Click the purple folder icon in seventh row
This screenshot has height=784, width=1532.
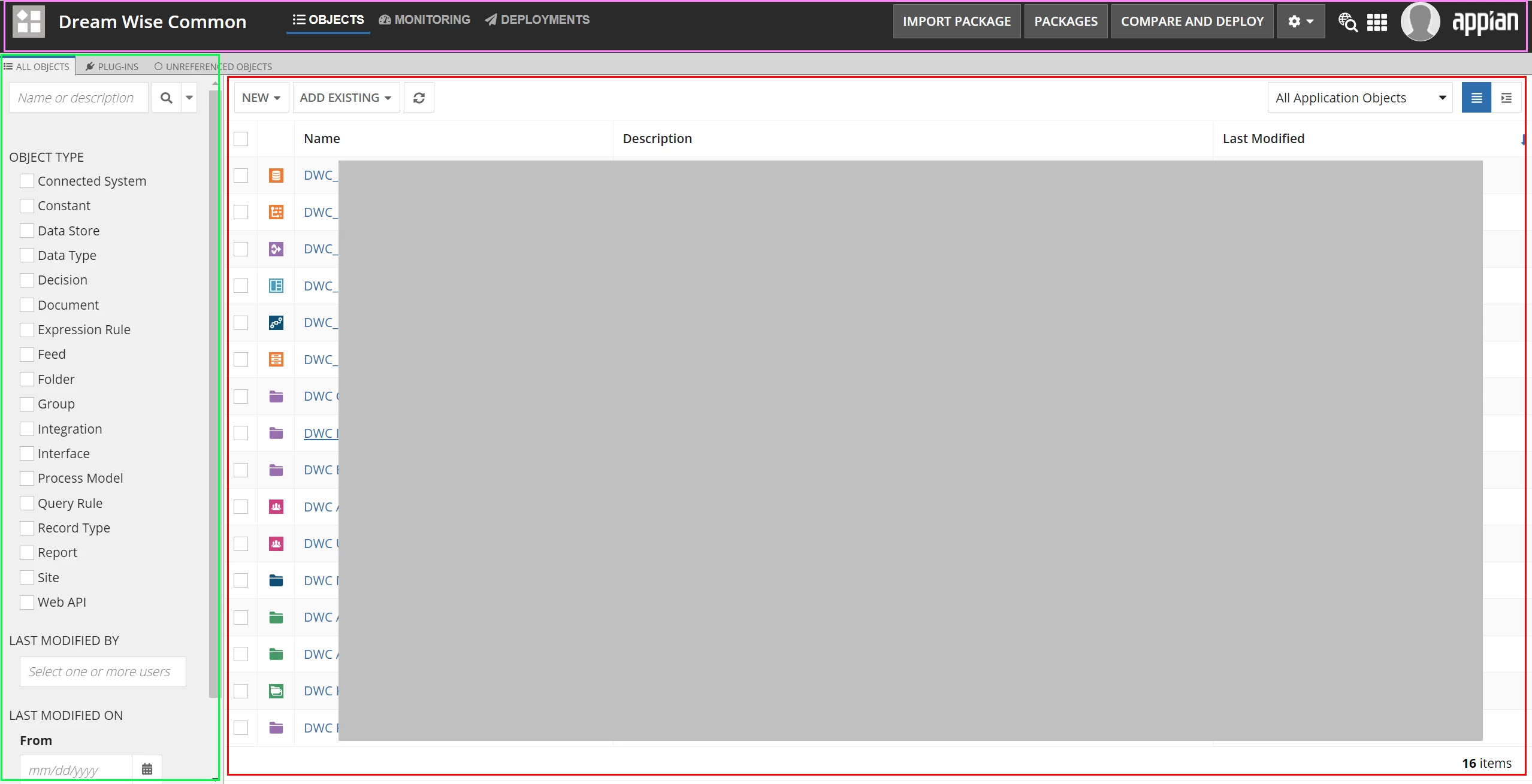click(276, 396)
